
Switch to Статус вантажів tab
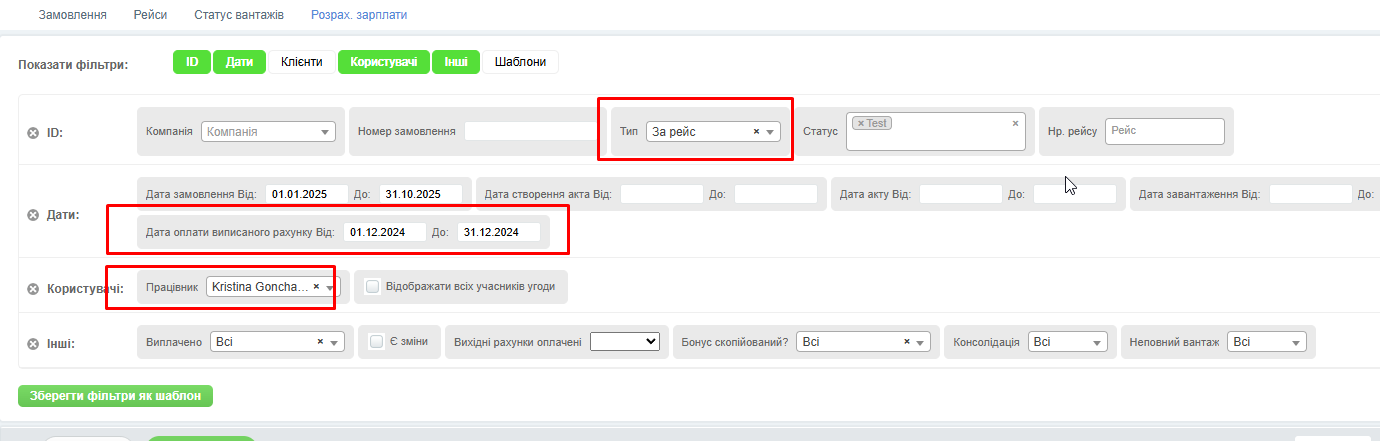click(238, 15)
